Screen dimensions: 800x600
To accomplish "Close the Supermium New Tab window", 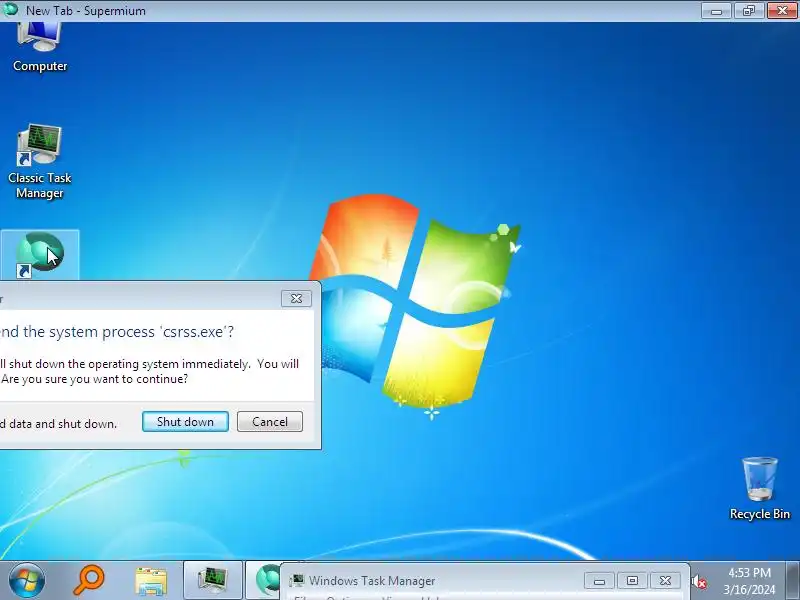I will pyautogui.click(x=782, y=10).
